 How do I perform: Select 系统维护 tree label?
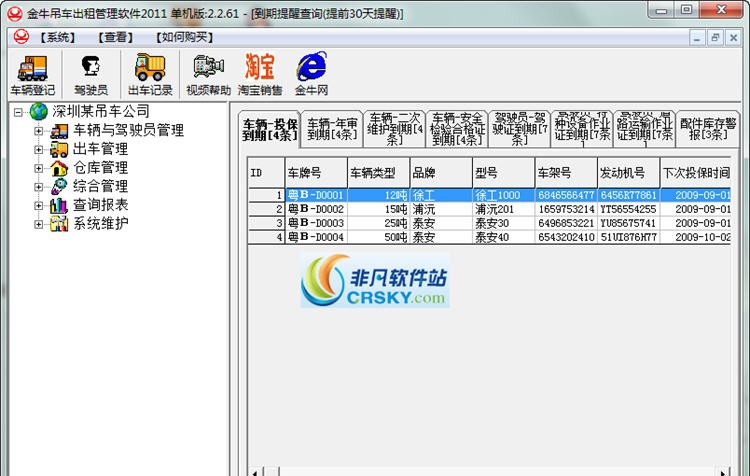click(x=100, y=223)
